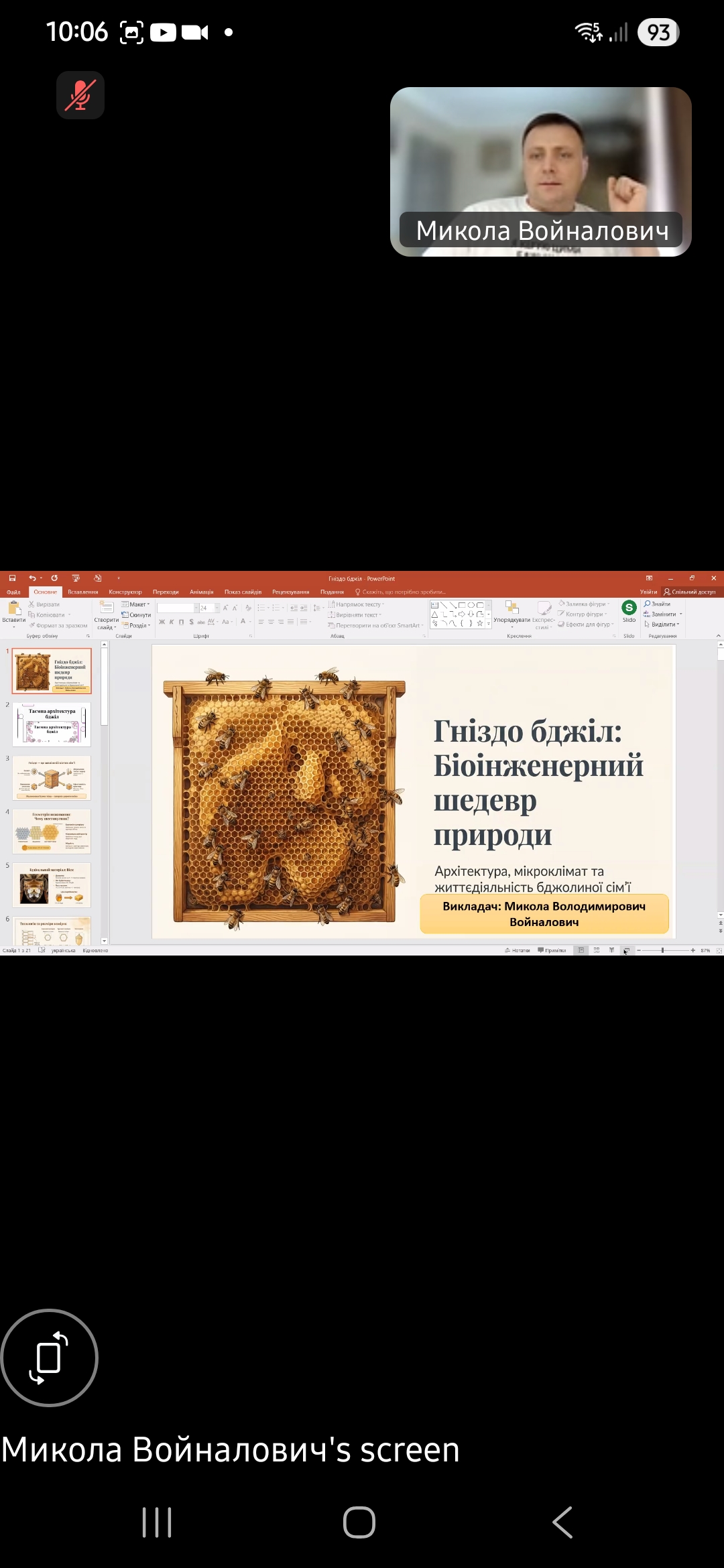The width and height of the screenshot is (724, 1568).
Task: Select slide 4 thumbnail in slide panel
Action: (x=52, y=832)
